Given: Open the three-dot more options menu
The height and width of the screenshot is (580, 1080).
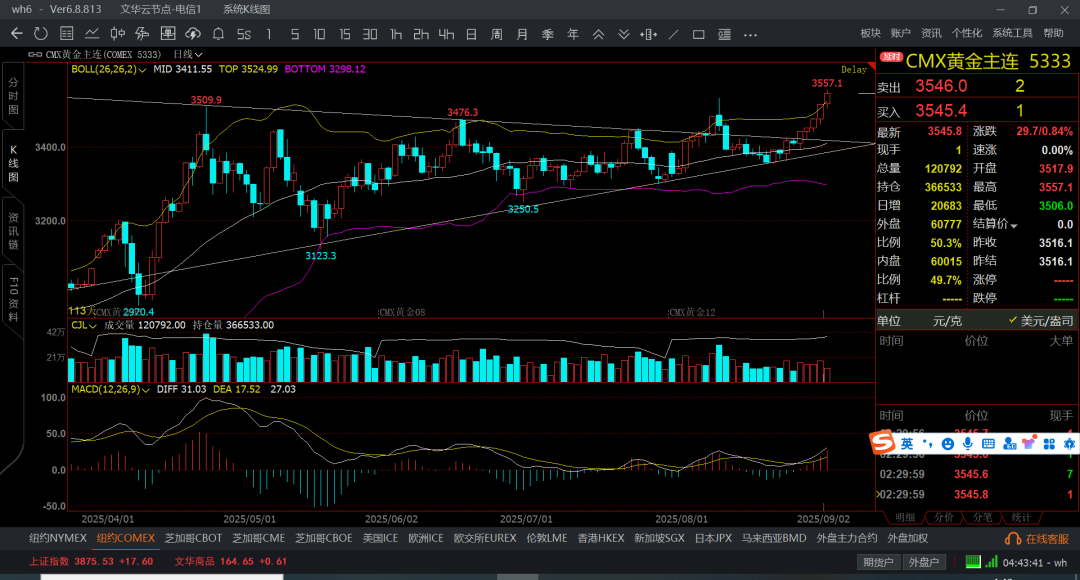Looking at the screenshot, I should tap(750, 34).
